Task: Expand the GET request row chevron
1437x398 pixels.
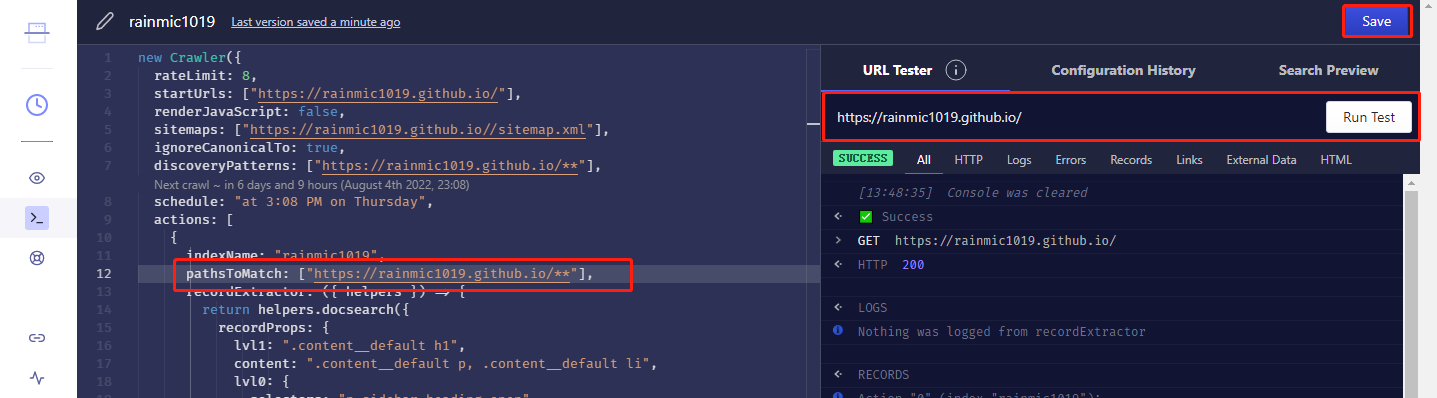Action: tap(838, 241)
